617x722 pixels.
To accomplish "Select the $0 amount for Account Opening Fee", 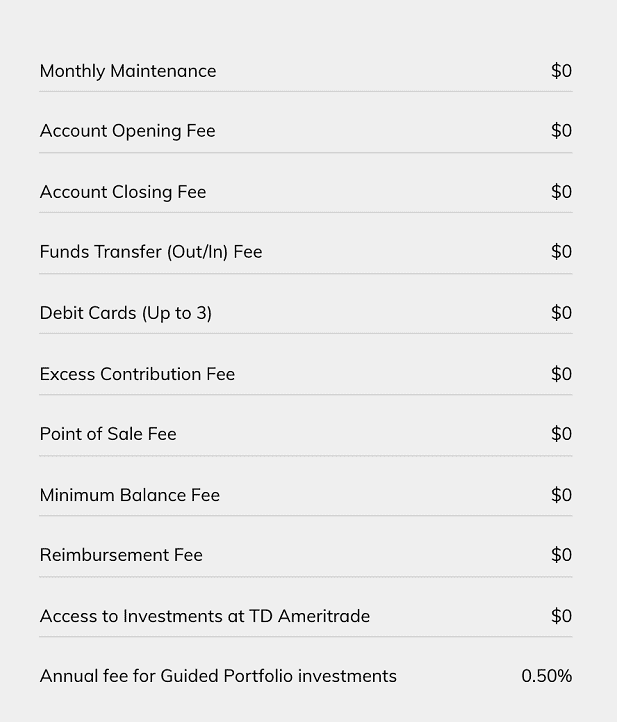I will (x=561, y=131).
